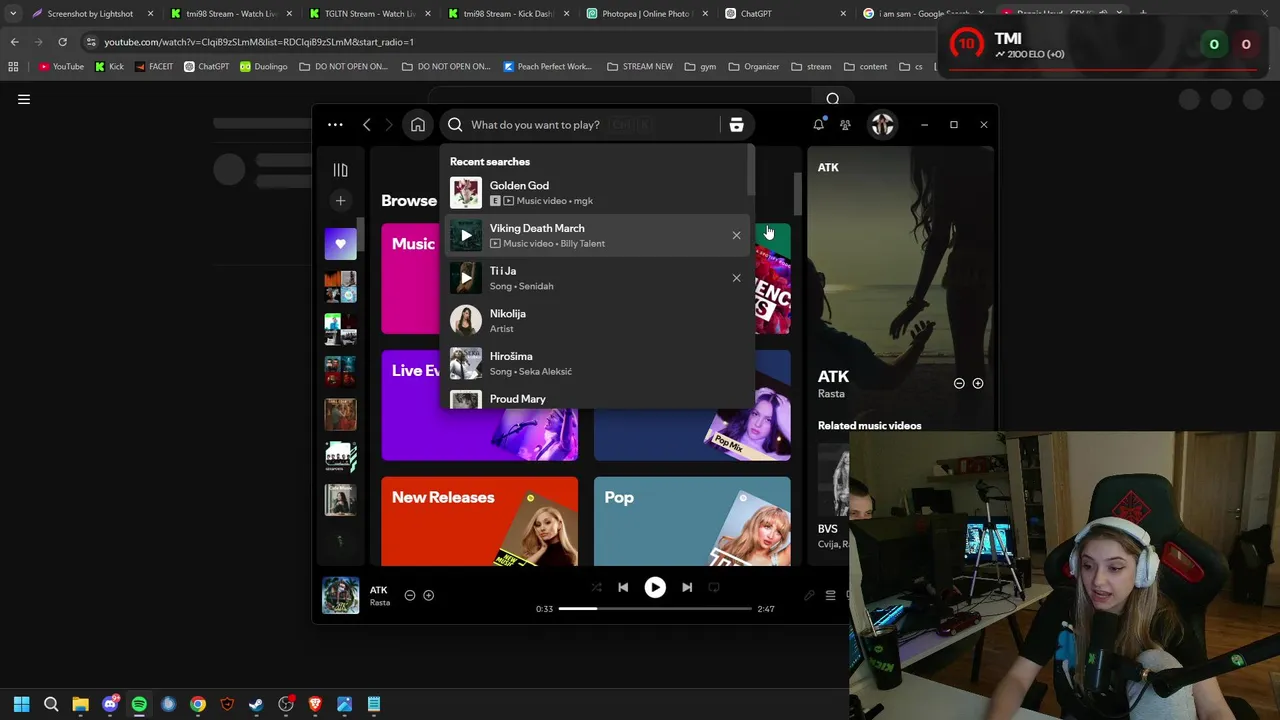Click the Play button in player bar

[655, 588]
